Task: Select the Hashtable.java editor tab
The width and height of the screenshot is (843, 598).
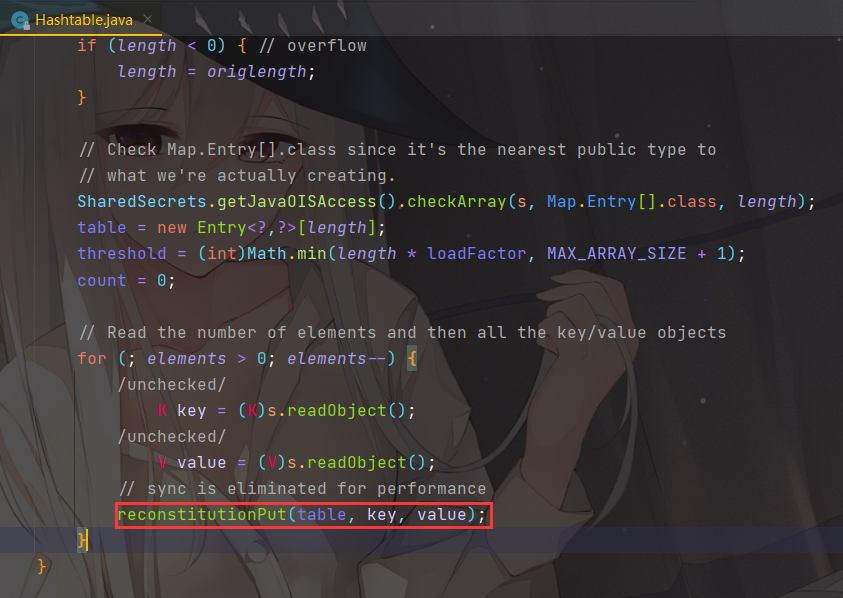Action: 81,20
